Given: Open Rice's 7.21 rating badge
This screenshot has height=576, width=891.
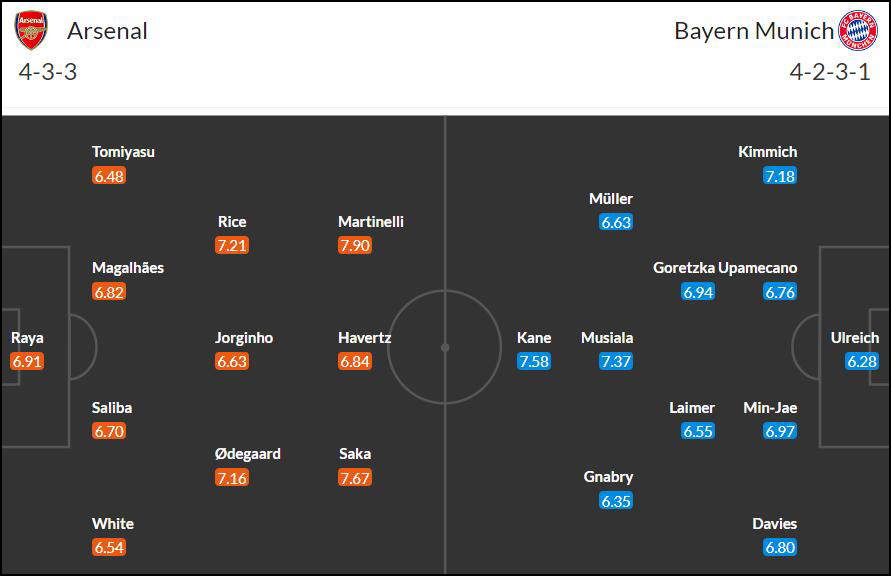Looking at the screenshot, I should tap(232, 245).
